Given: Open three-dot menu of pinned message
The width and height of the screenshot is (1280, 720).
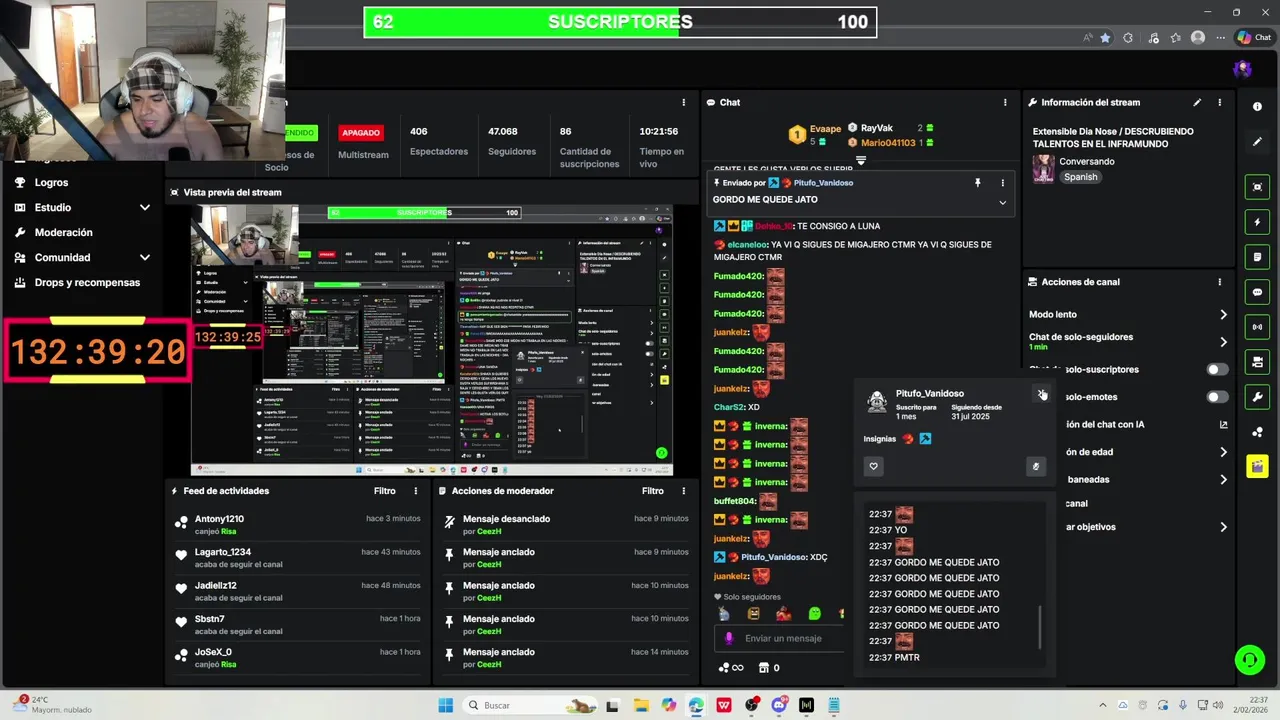Looking at the screenshot, I should [x=1002, y=183].
